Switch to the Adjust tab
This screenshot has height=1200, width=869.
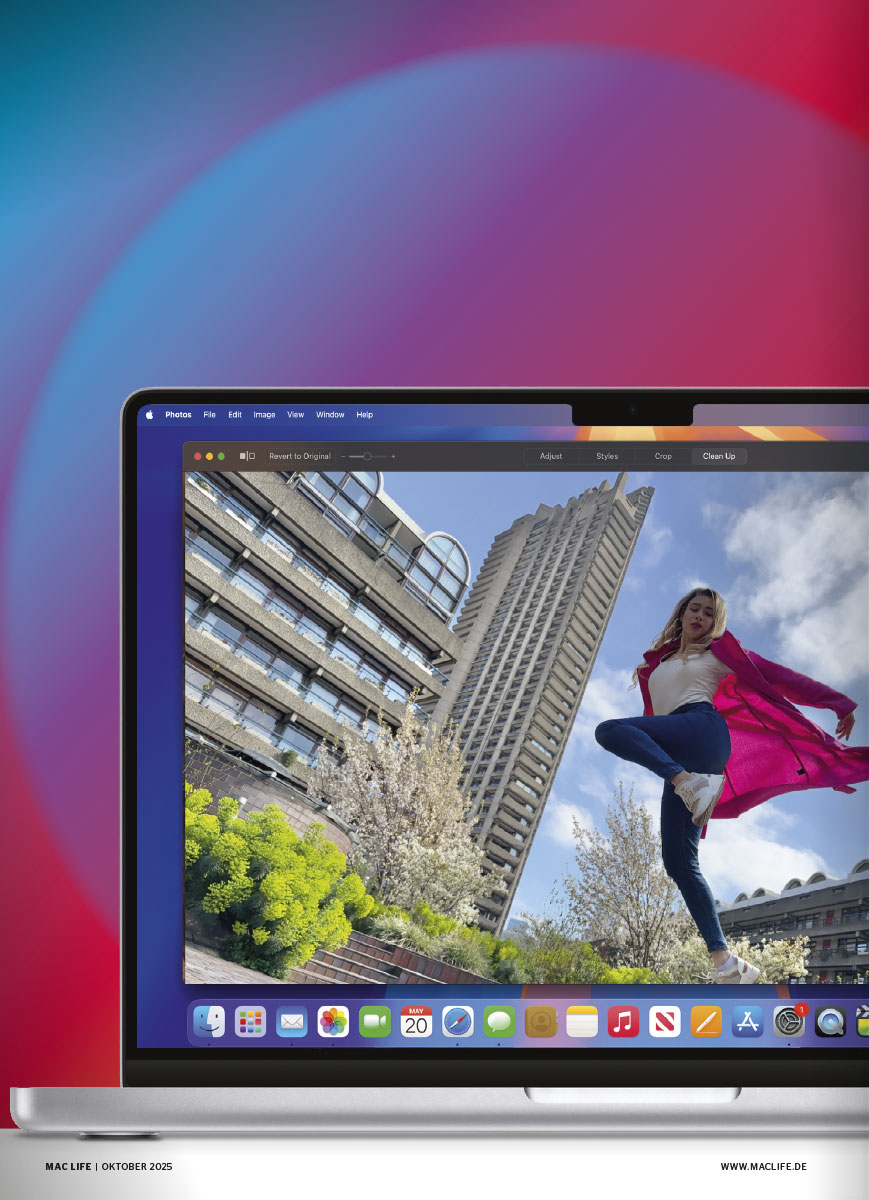click(x=551, y=456)
